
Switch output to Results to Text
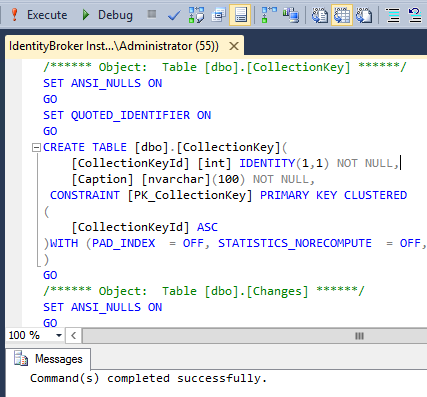tap(320, 15)
